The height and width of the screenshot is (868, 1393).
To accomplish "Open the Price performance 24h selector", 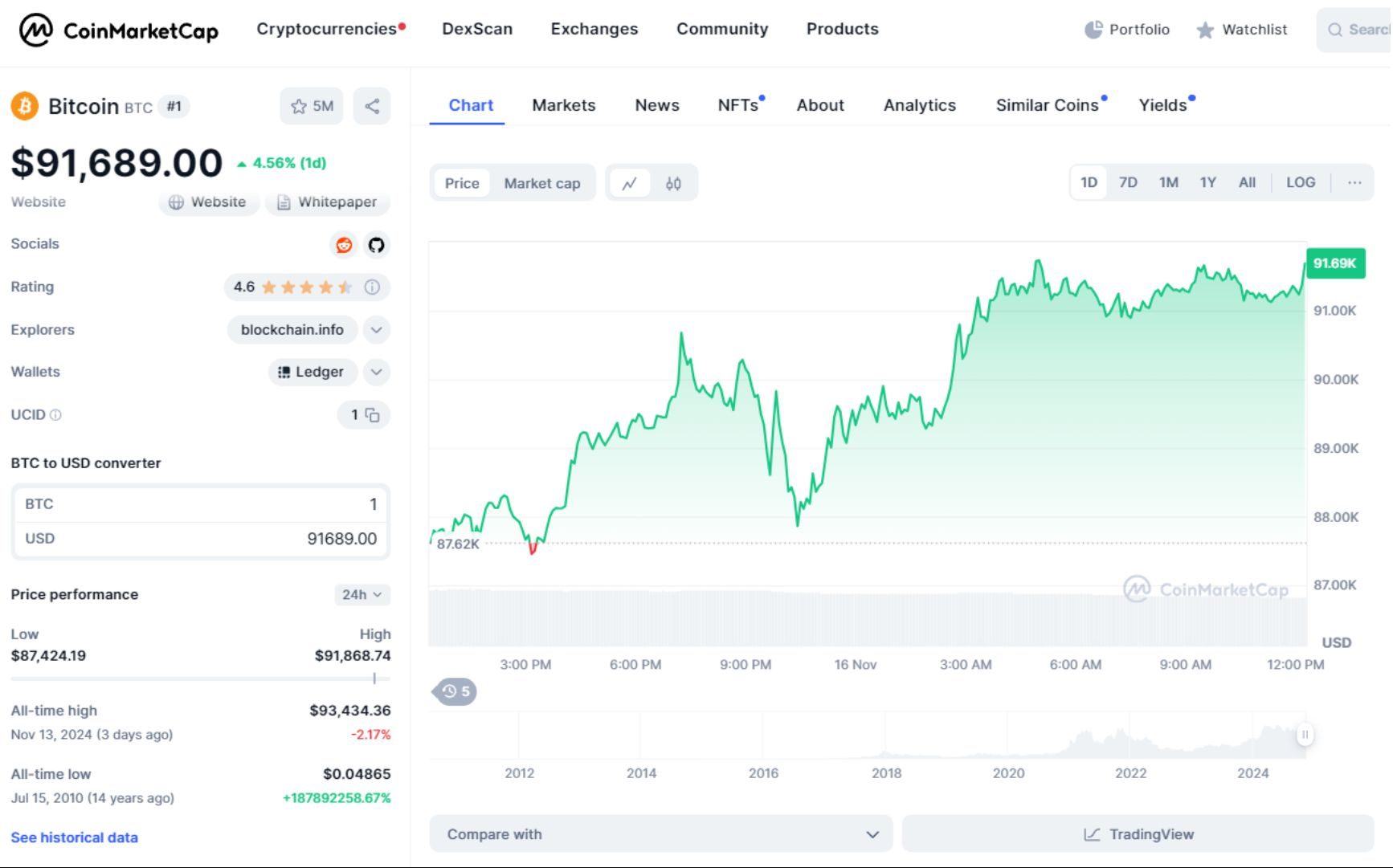I will (362, 595).
